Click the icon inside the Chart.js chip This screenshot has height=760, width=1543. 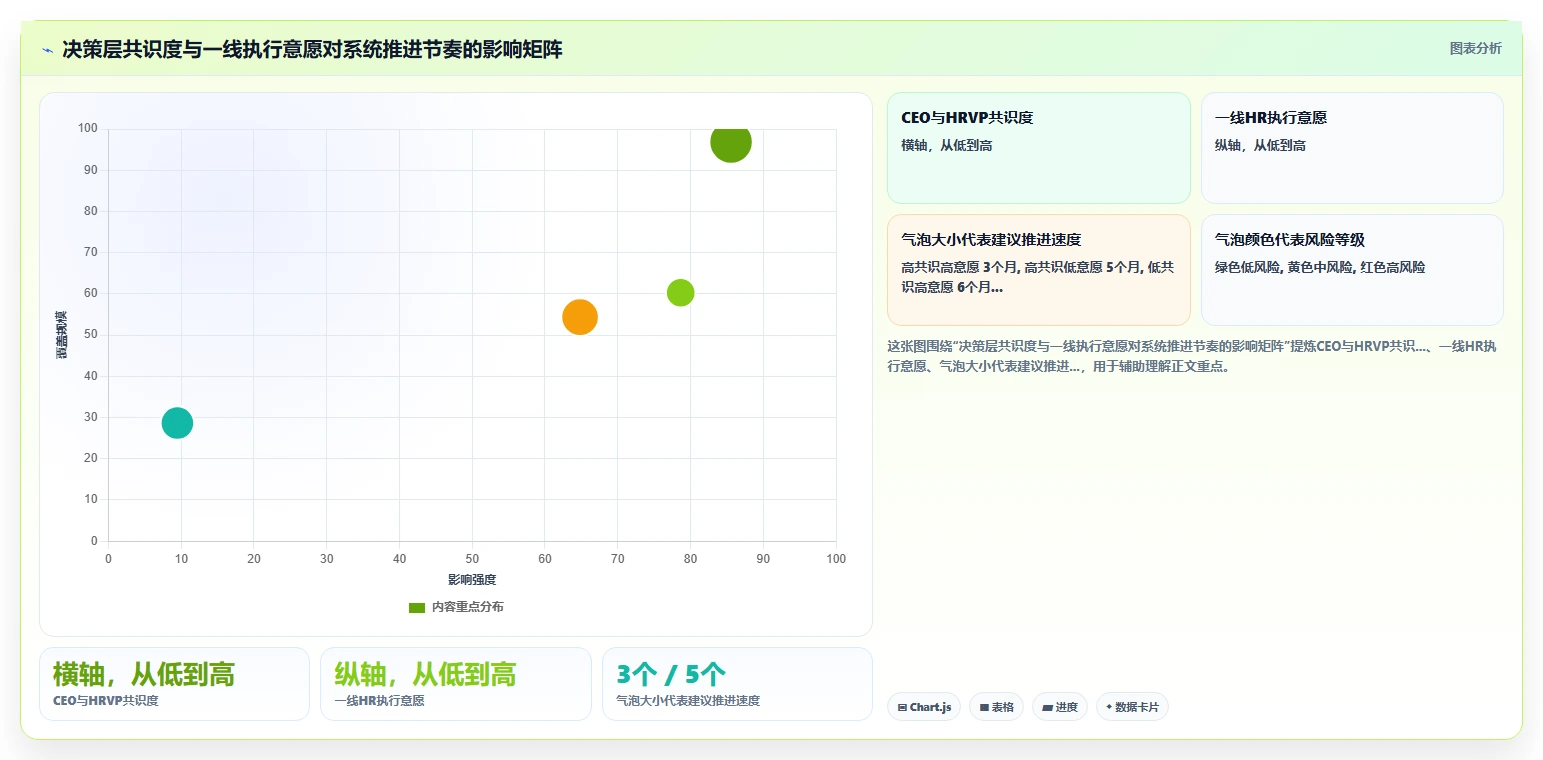pos(903,707)
